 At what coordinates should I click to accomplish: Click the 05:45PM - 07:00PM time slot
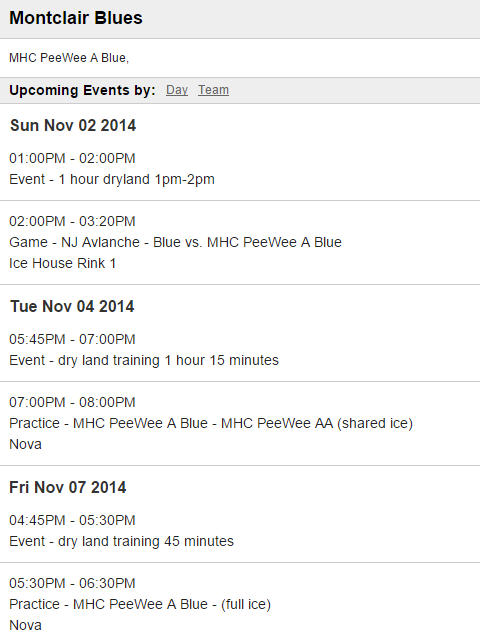point(72,339)
